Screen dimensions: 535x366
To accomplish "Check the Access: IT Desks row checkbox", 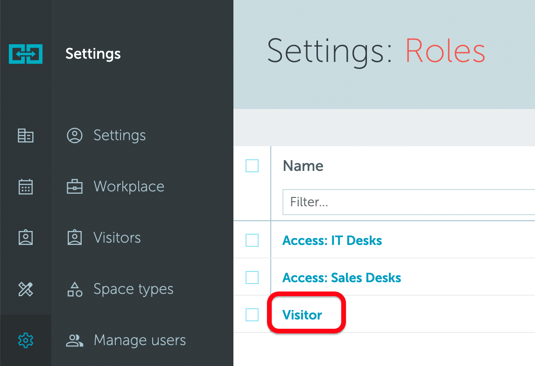I will click(252, 240).
